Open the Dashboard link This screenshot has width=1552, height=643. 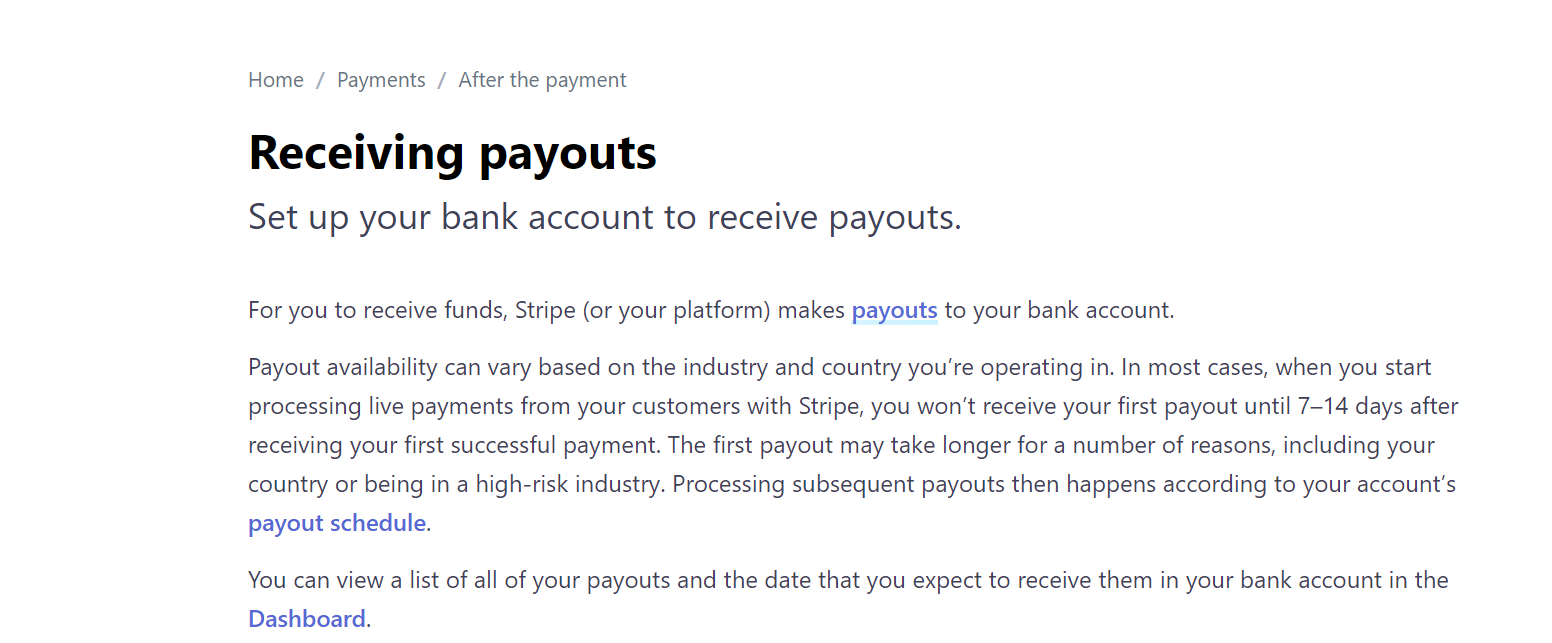click(x=306, y=619)
